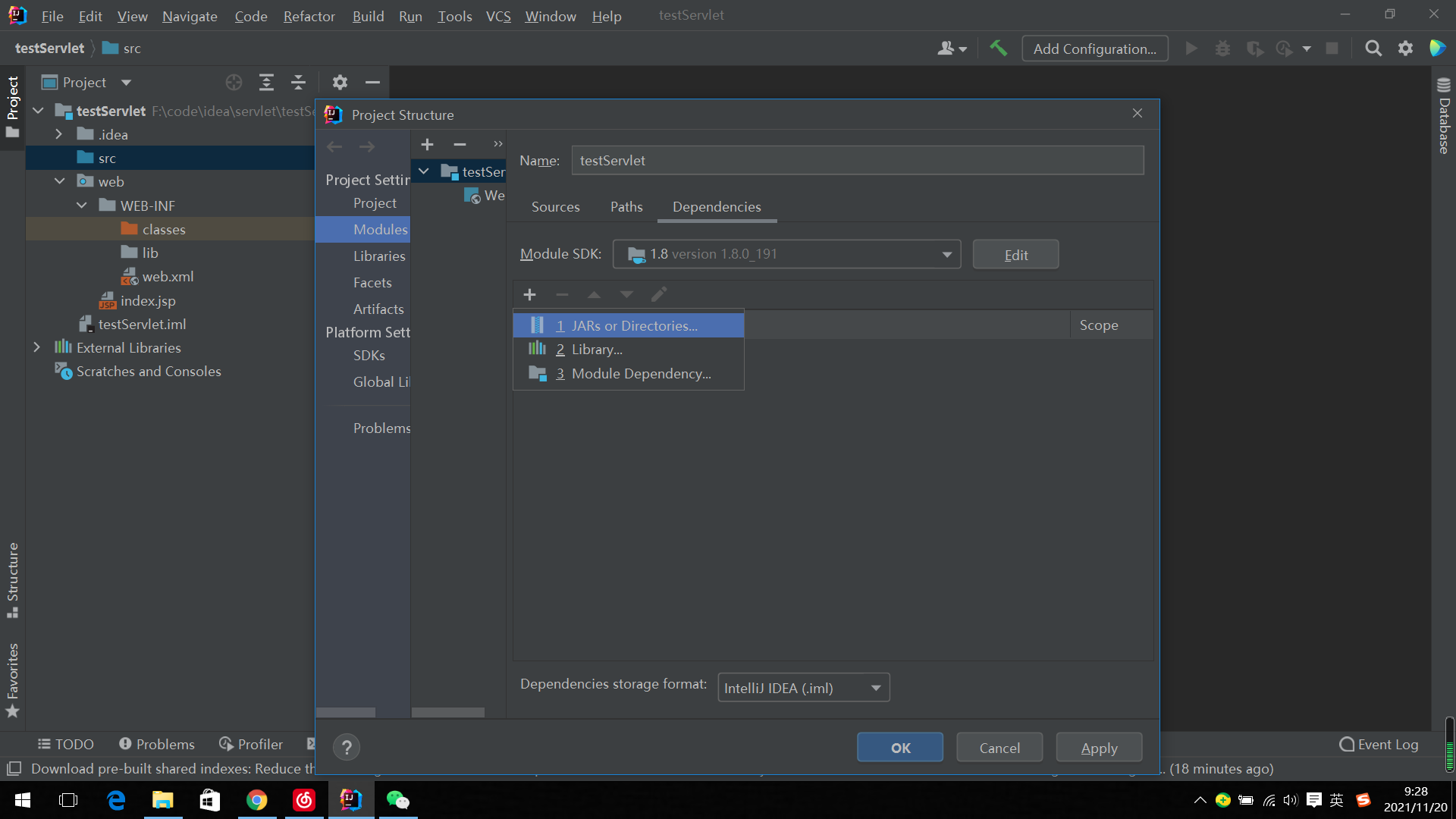Image resolution: width=1456 pixels, height=819 pixels.
Task: Hide the Project tool window with minus icon
Action: (372, 82)
